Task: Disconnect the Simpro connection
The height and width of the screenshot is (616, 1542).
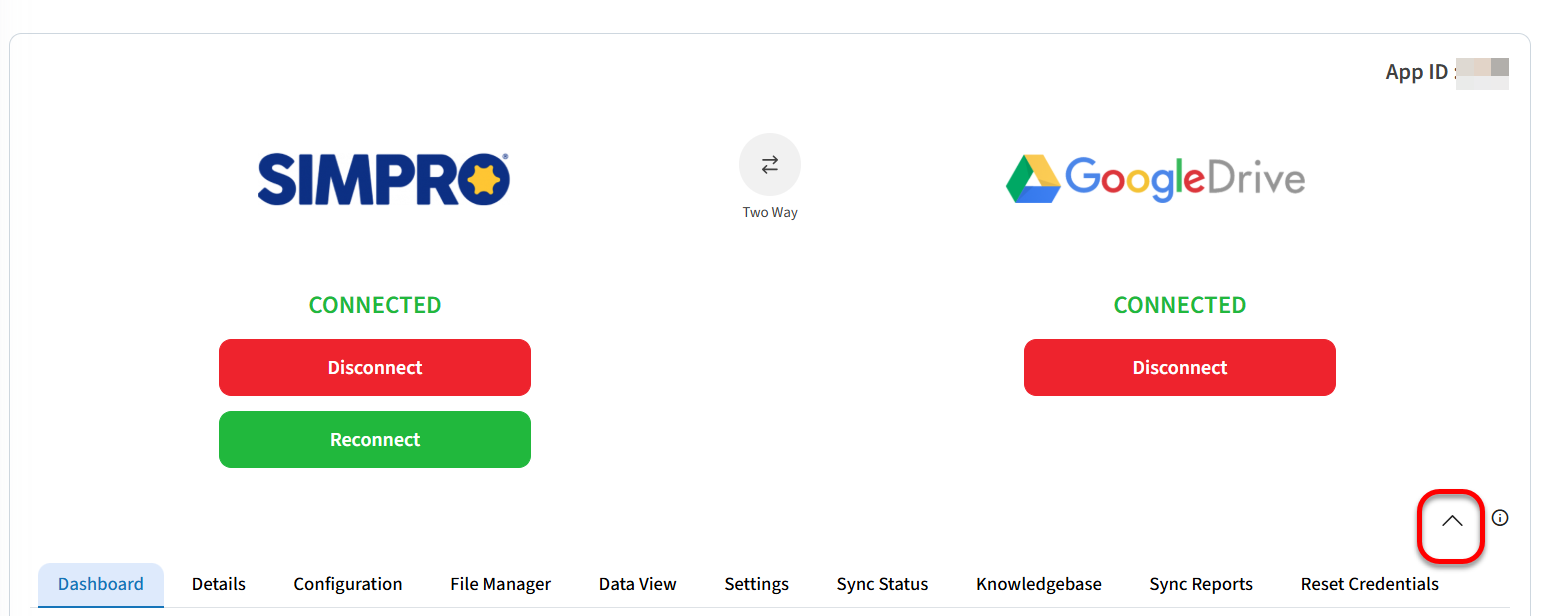Action: click(x=375, y=368)
